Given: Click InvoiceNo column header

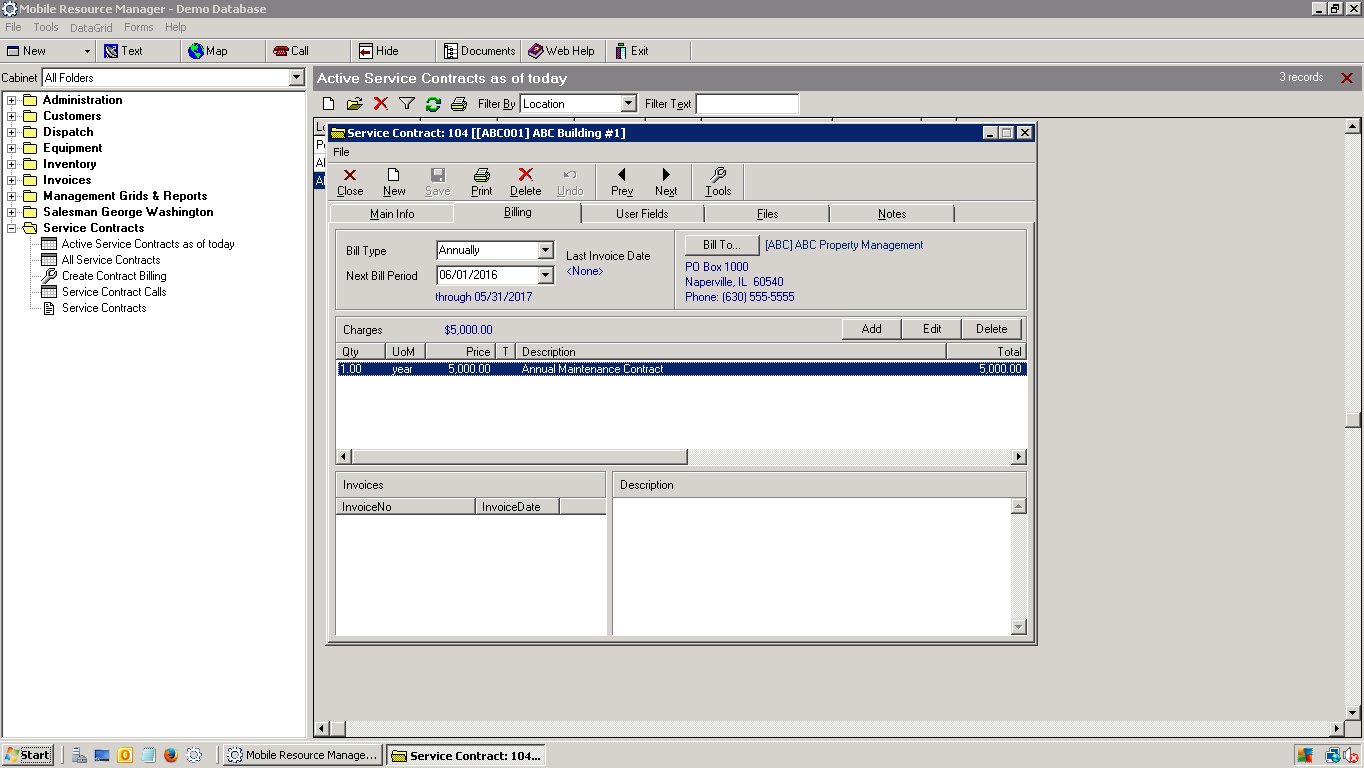Looking at the screenshot, I should point(406,507).
